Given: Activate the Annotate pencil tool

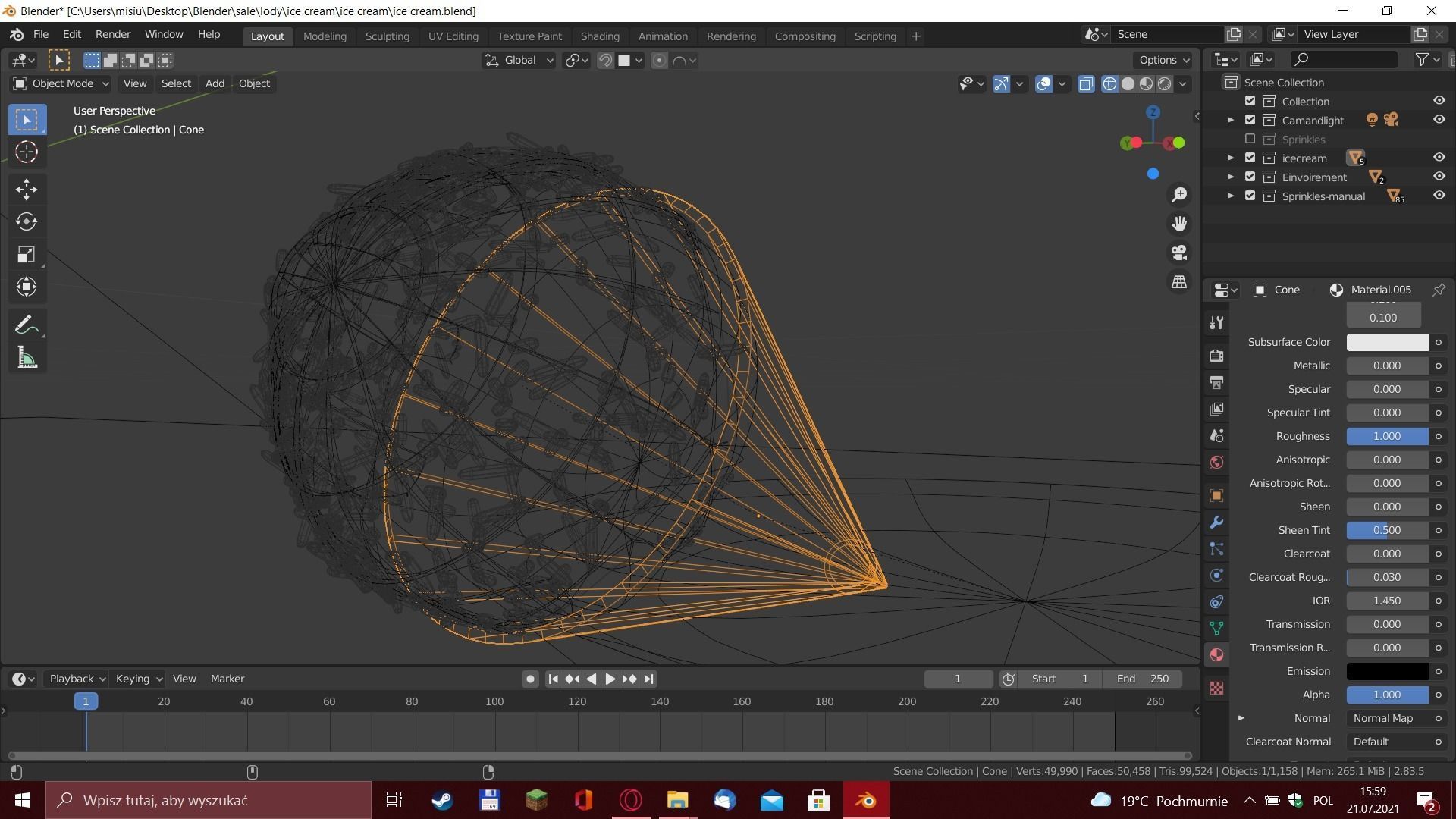Looking at the screenshot, I should click(x=27, y=325).
